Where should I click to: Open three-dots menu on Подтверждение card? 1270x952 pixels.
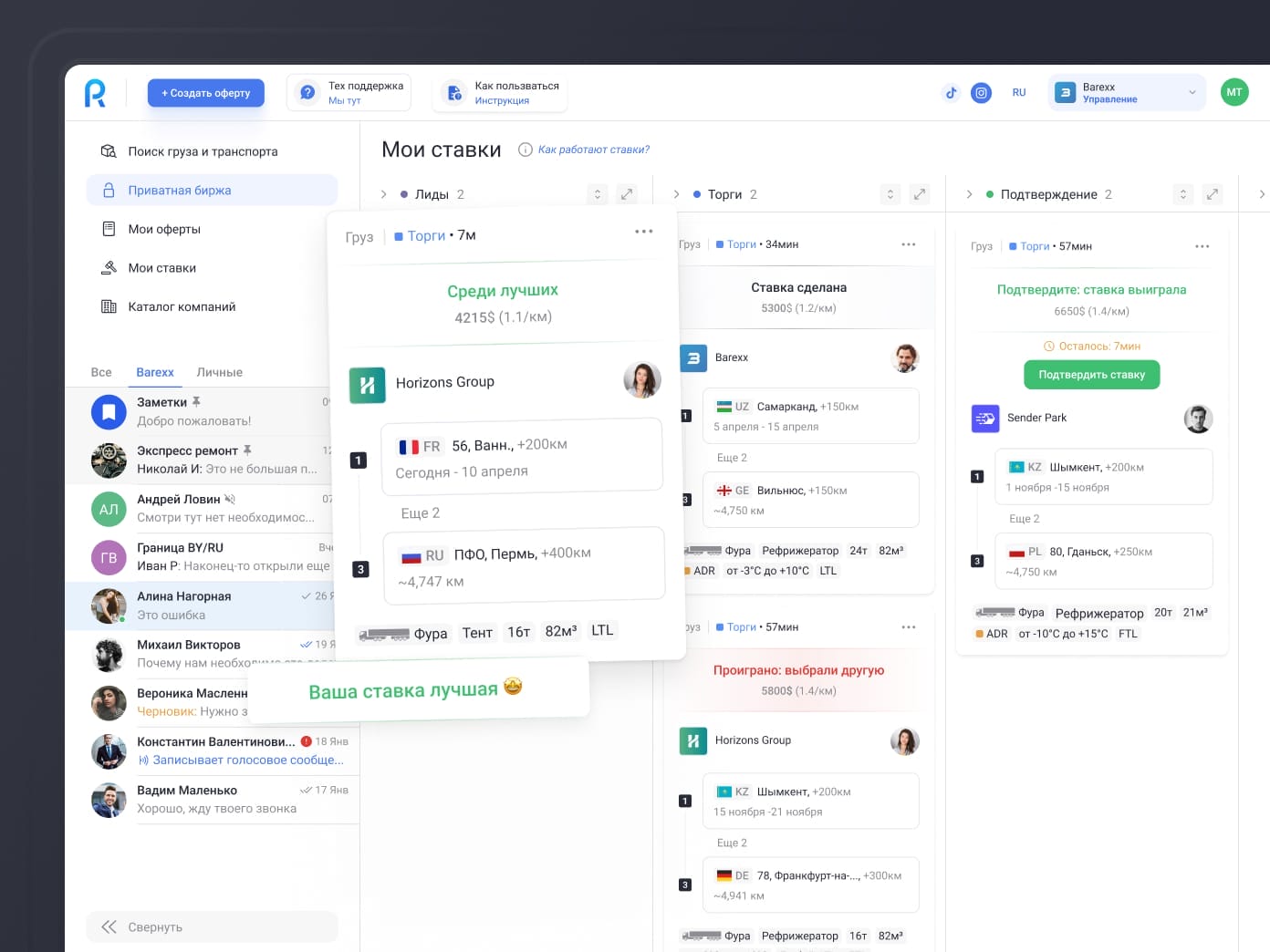coord(1202,246)
